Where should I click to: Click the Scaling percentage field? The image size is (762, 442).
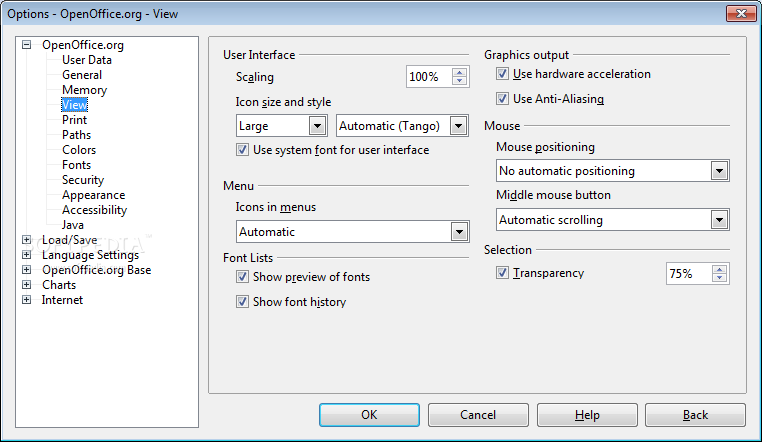429,77
